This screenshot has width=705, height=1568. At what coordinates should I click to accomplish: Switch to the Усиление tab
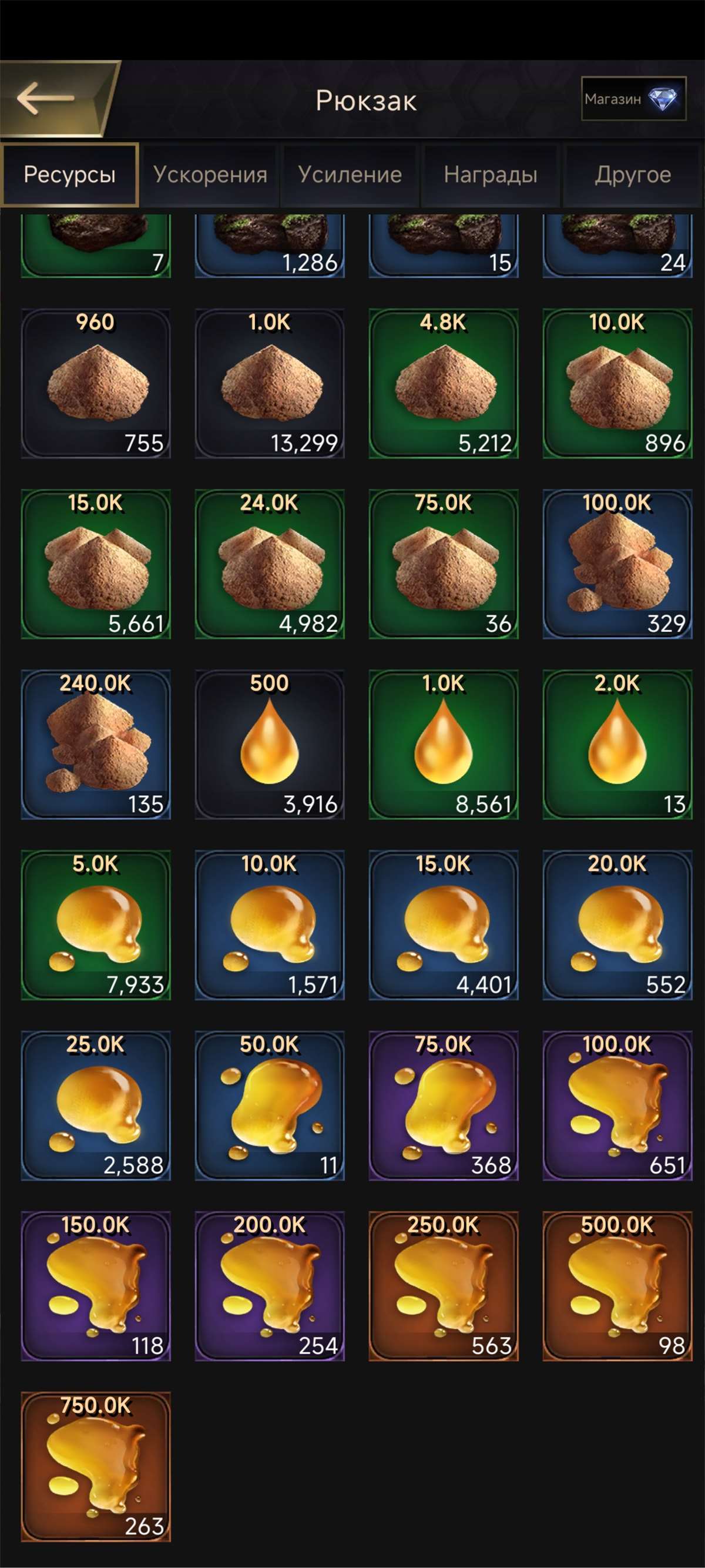350,175
